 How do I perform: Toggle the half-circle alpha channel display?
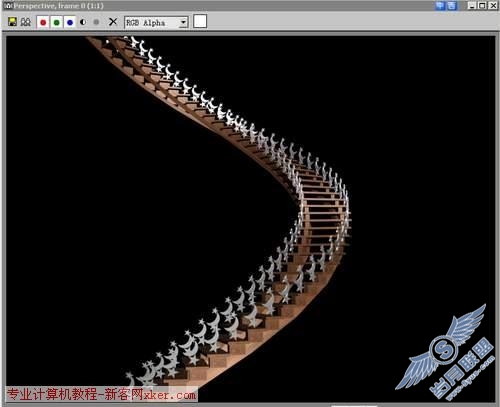point(83,22)
